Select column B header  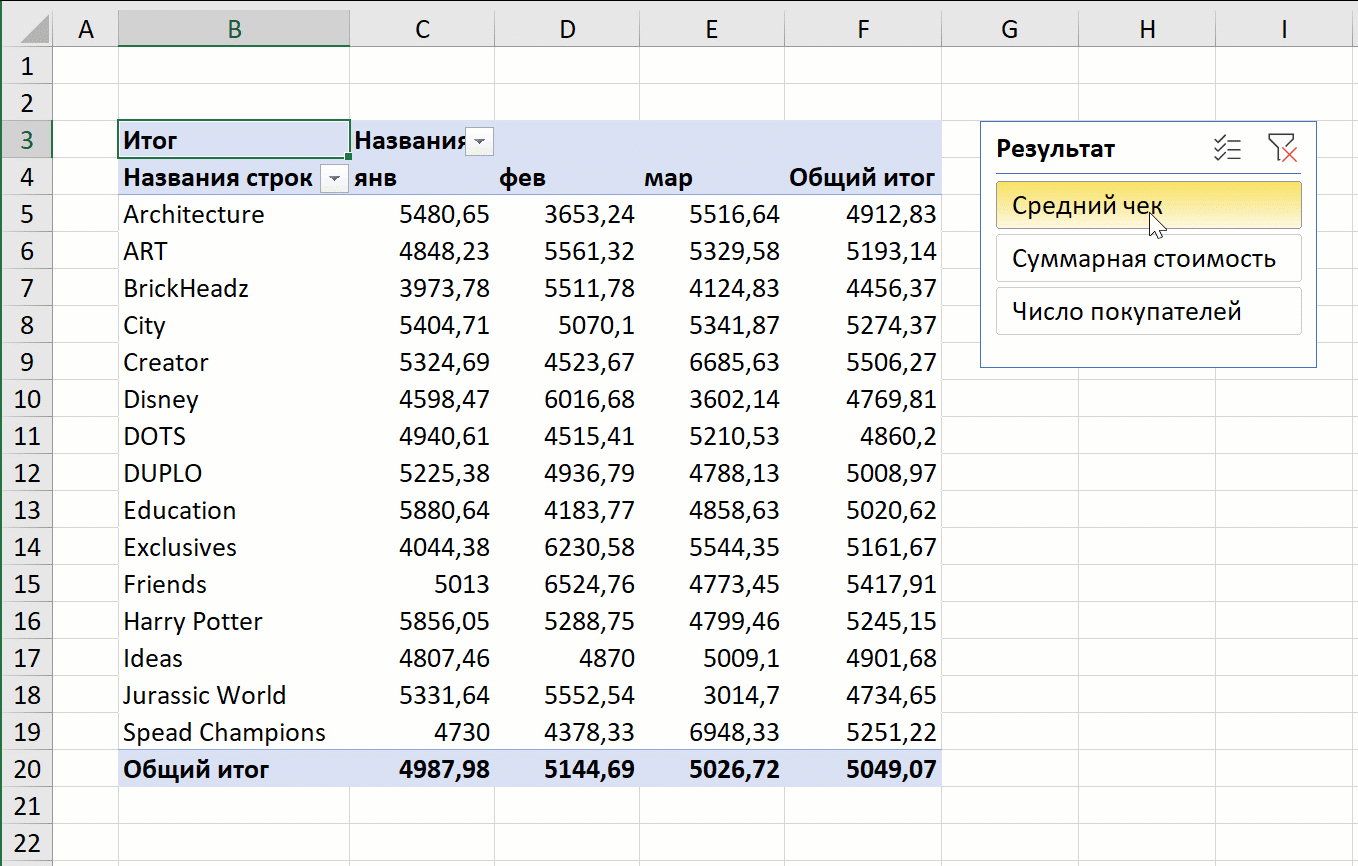pos(234,30)
